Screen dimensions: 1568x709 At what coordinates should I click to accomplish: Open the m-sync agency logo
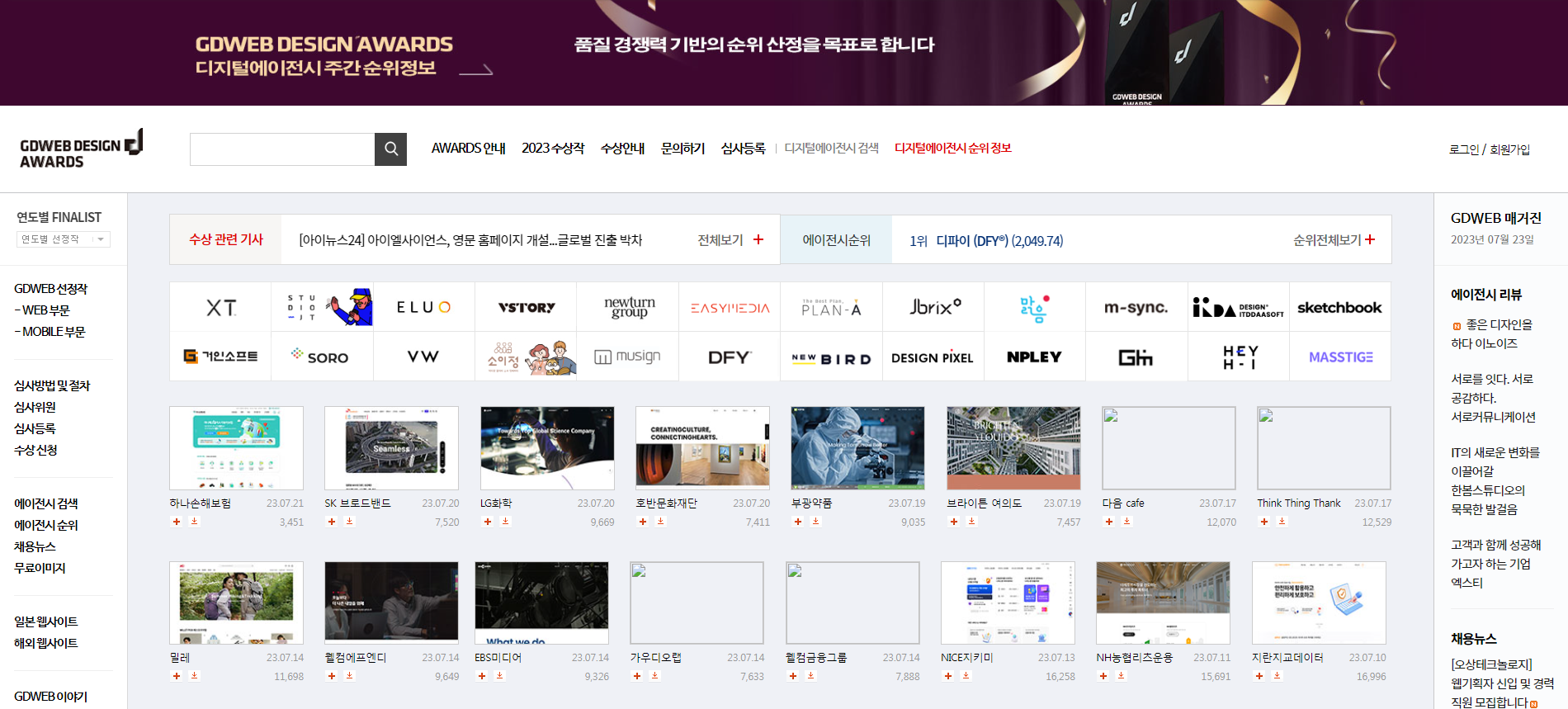(1136, 308)
